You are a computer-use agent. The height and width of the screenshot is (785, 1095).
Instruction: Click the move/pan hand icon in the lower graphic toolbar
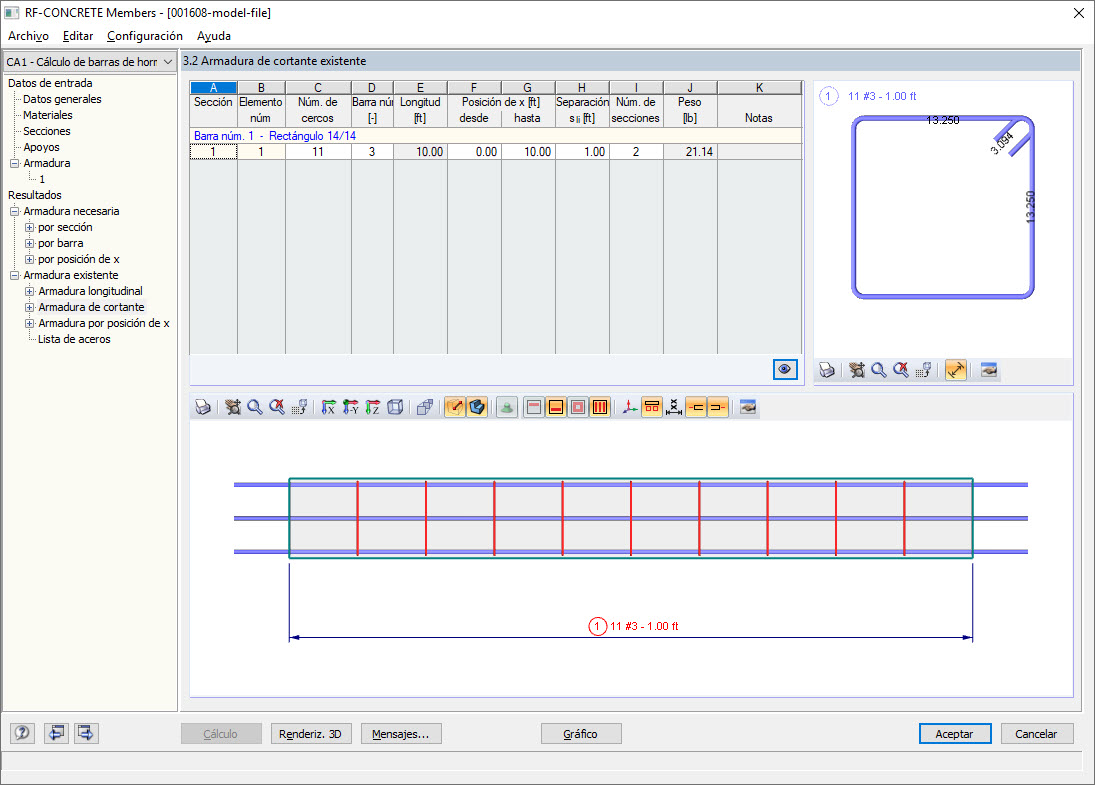[233, 407]
